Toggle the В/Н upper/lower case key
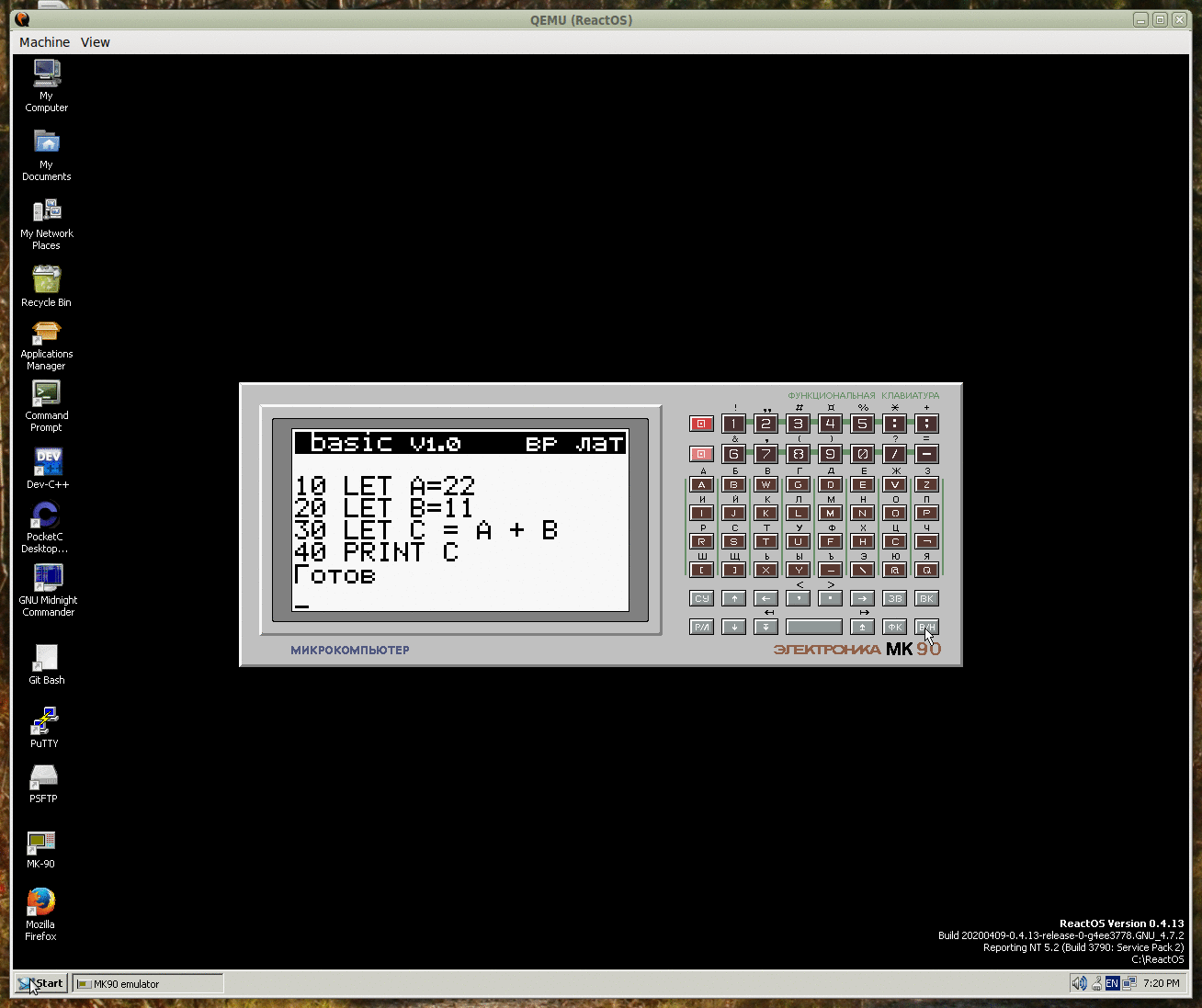 point(926,627)
